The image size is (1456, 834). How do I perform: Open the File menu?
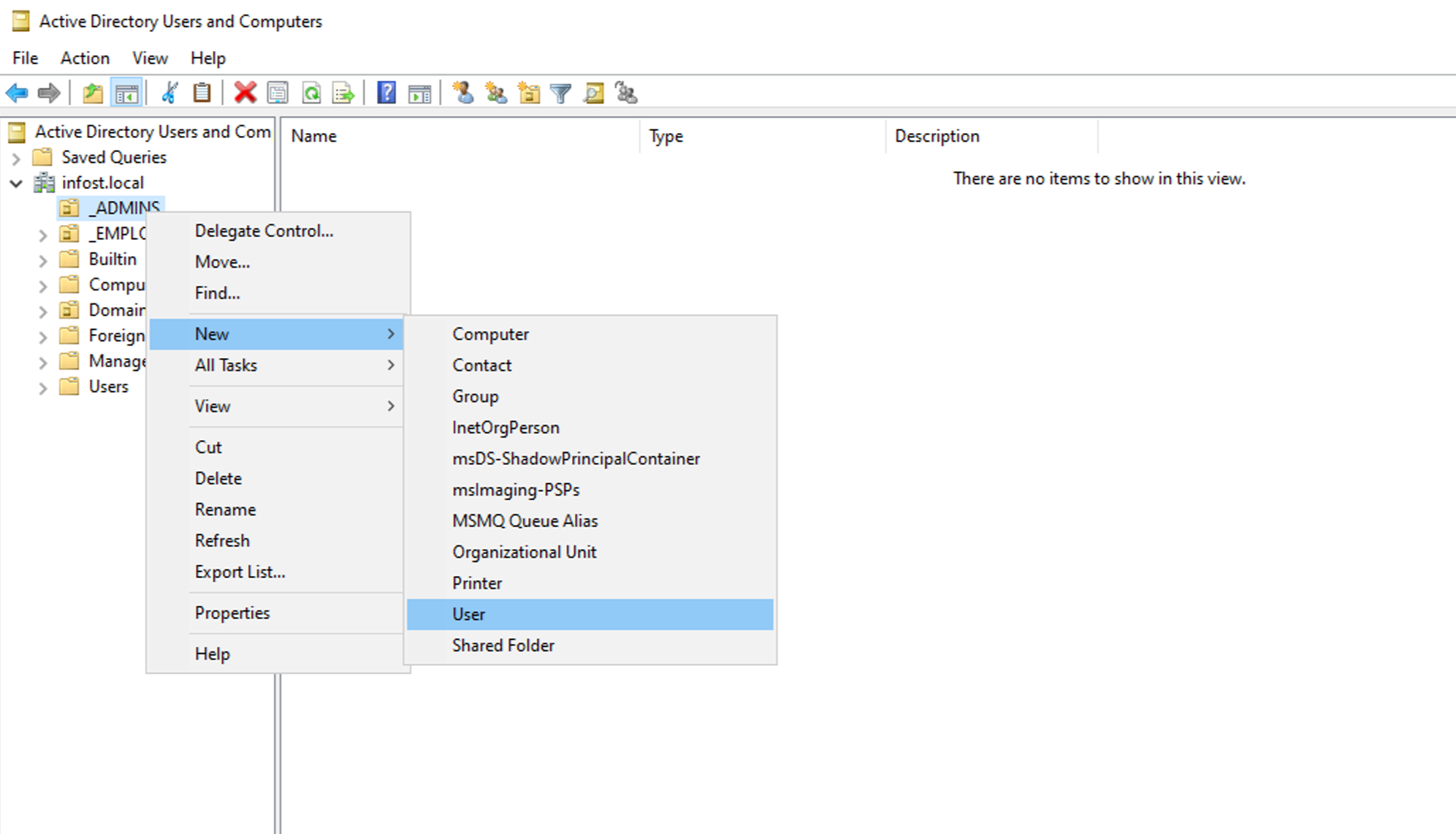click(x=26, y=58)
